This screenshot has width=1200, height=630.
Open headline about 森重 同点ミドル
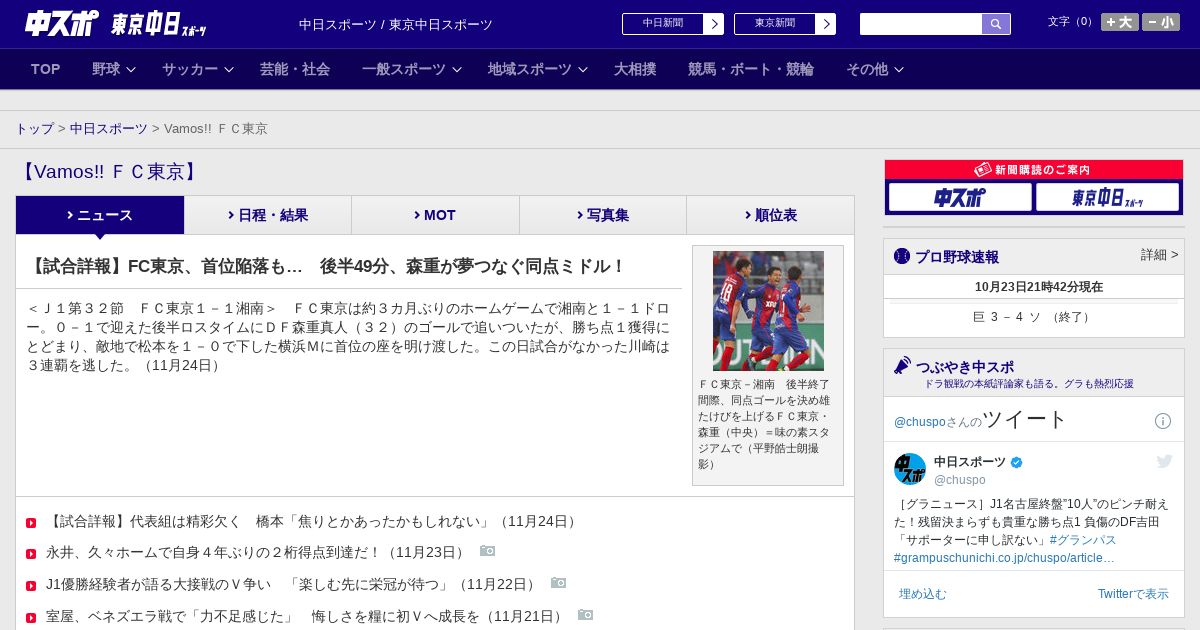click(x=326, y=266)
